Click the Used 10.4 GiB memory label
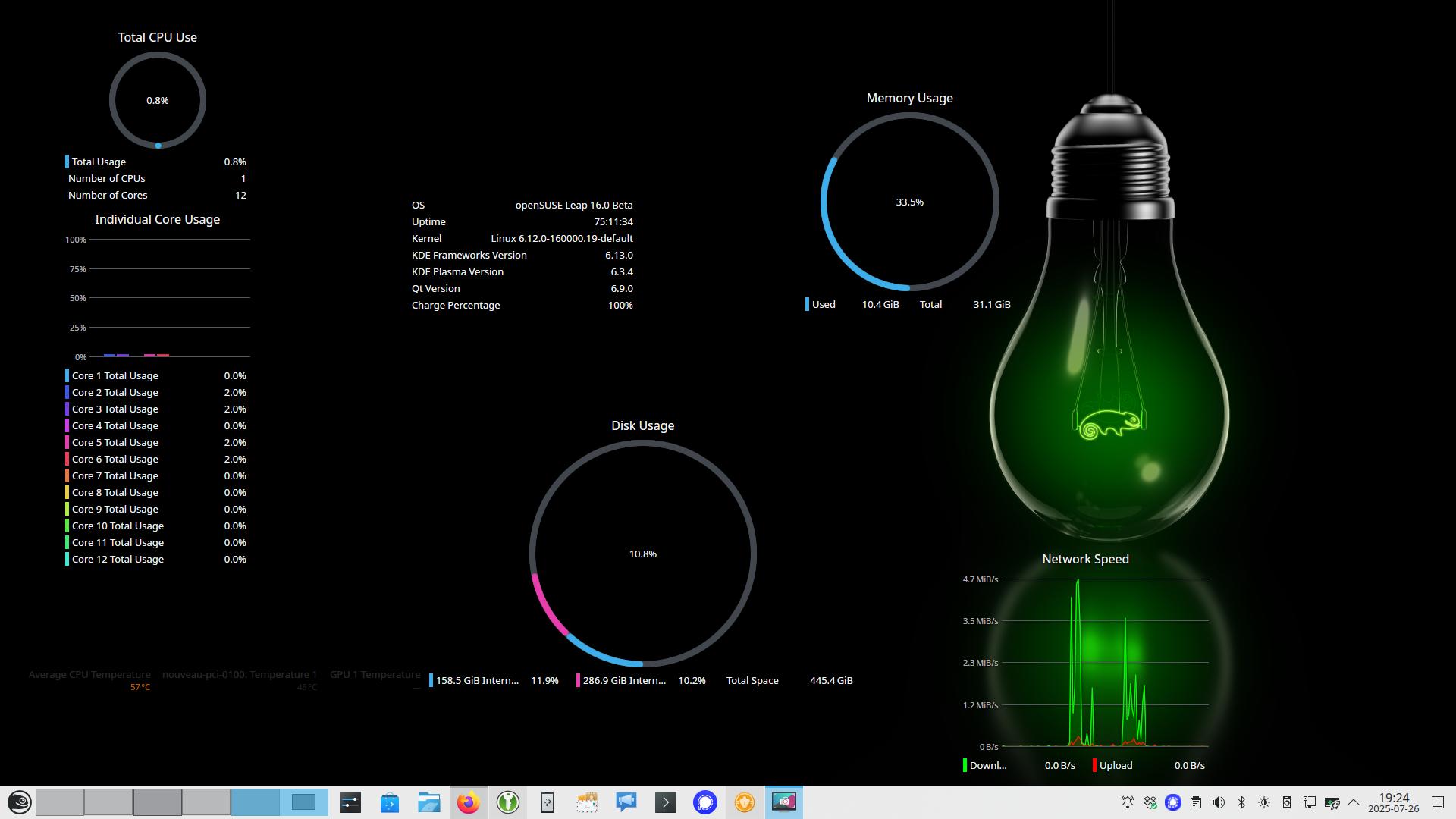Viewport: 1456px width, 819px height. pos(852,304)
